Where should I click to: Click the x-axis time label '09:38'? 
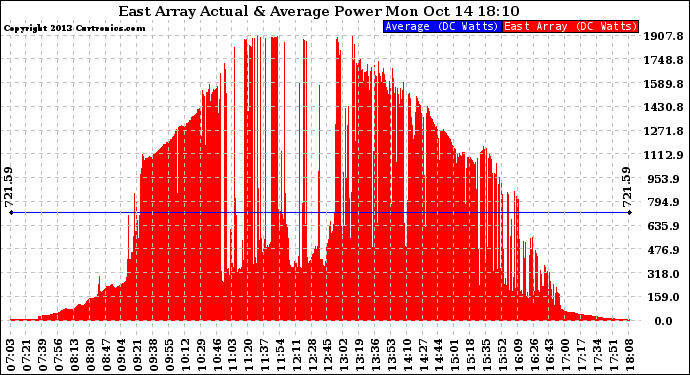tap(154, 355)
